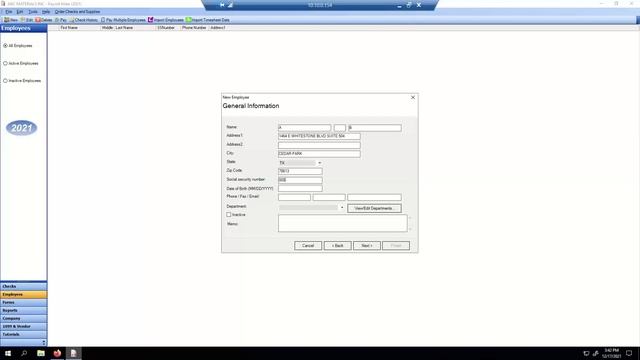
Task: Click the Zip Code input field
Action: click(300, 171)
